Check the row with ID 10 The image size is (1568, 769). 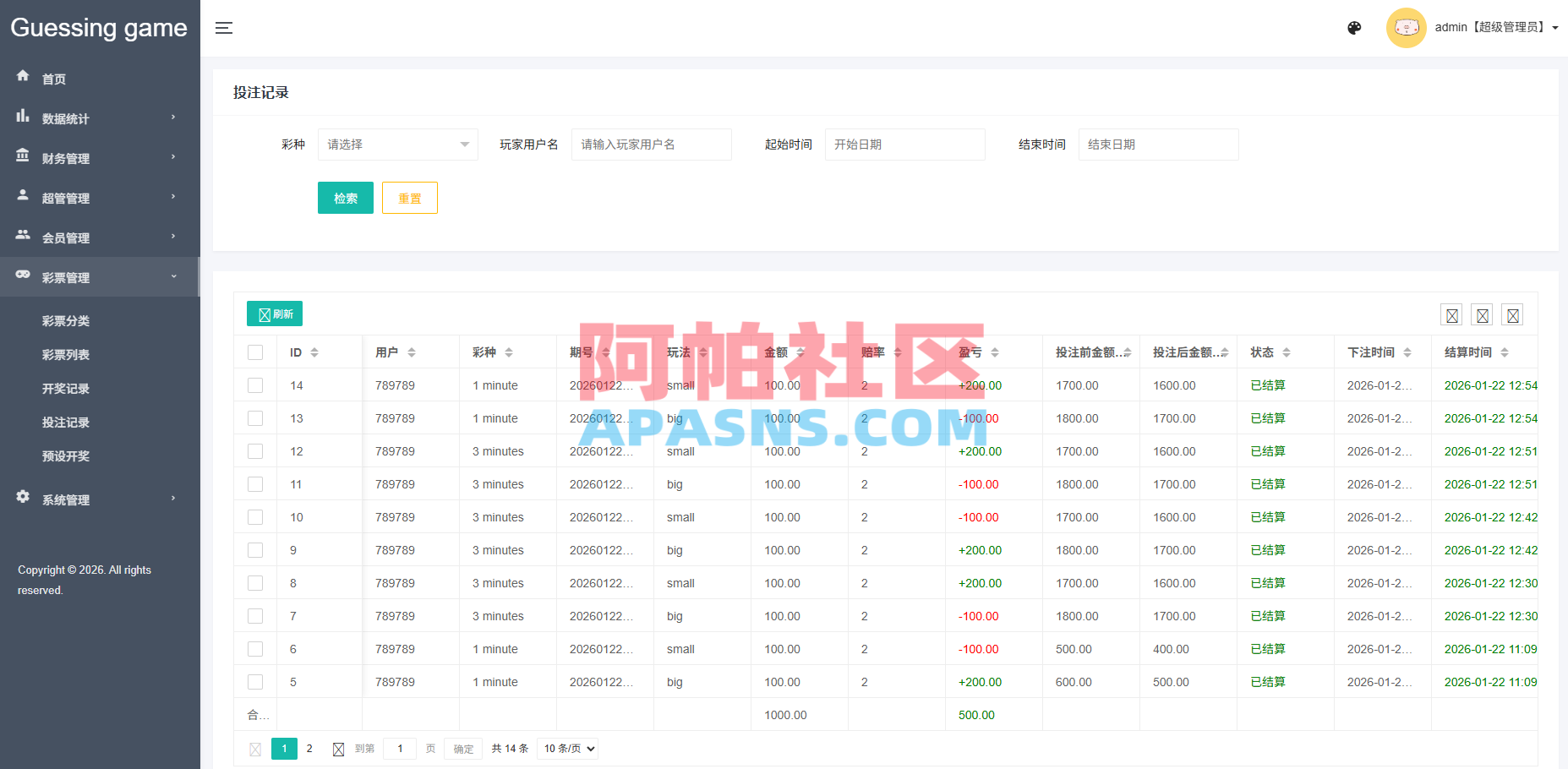255,517
